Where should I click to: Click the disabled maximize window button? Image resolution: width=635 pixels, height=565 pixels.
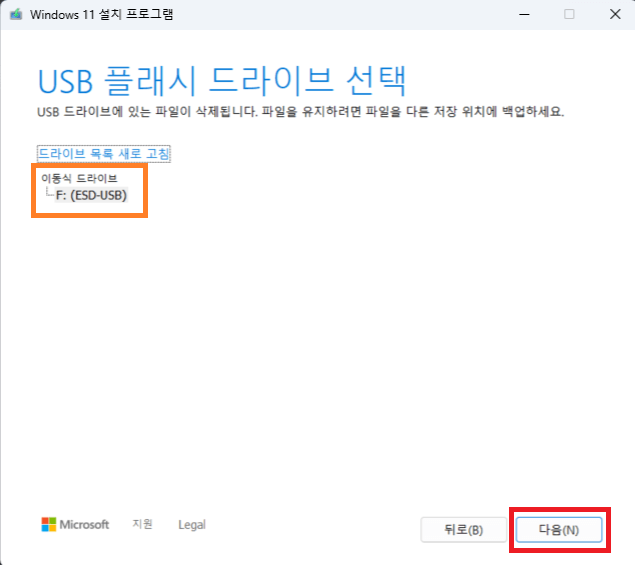(x=569, y=15)
